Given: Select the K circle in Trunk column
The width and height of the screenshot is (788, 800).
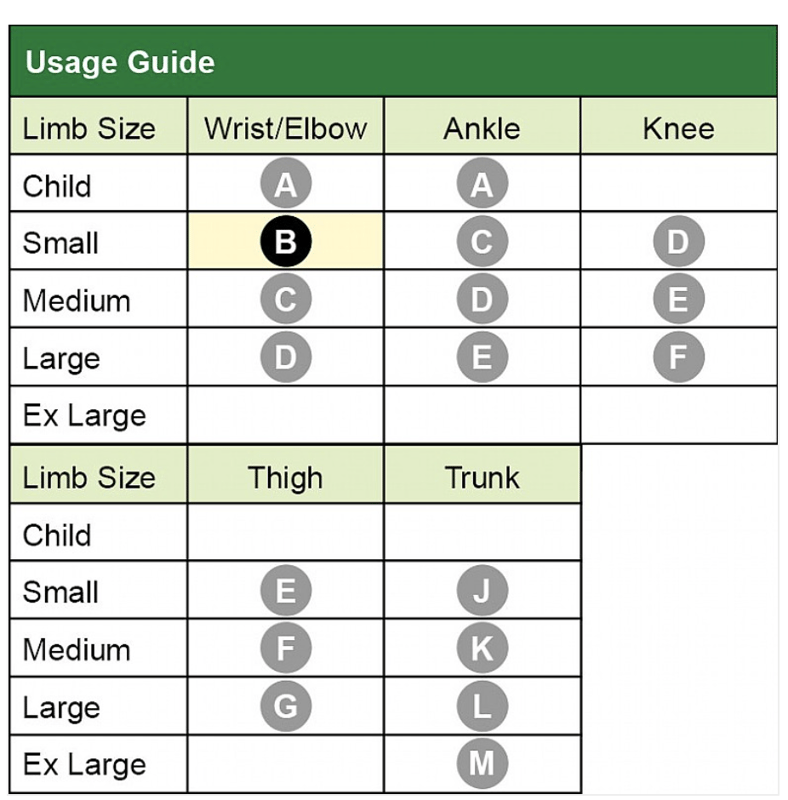Looking at the screenshot, I should pos(482,649).
